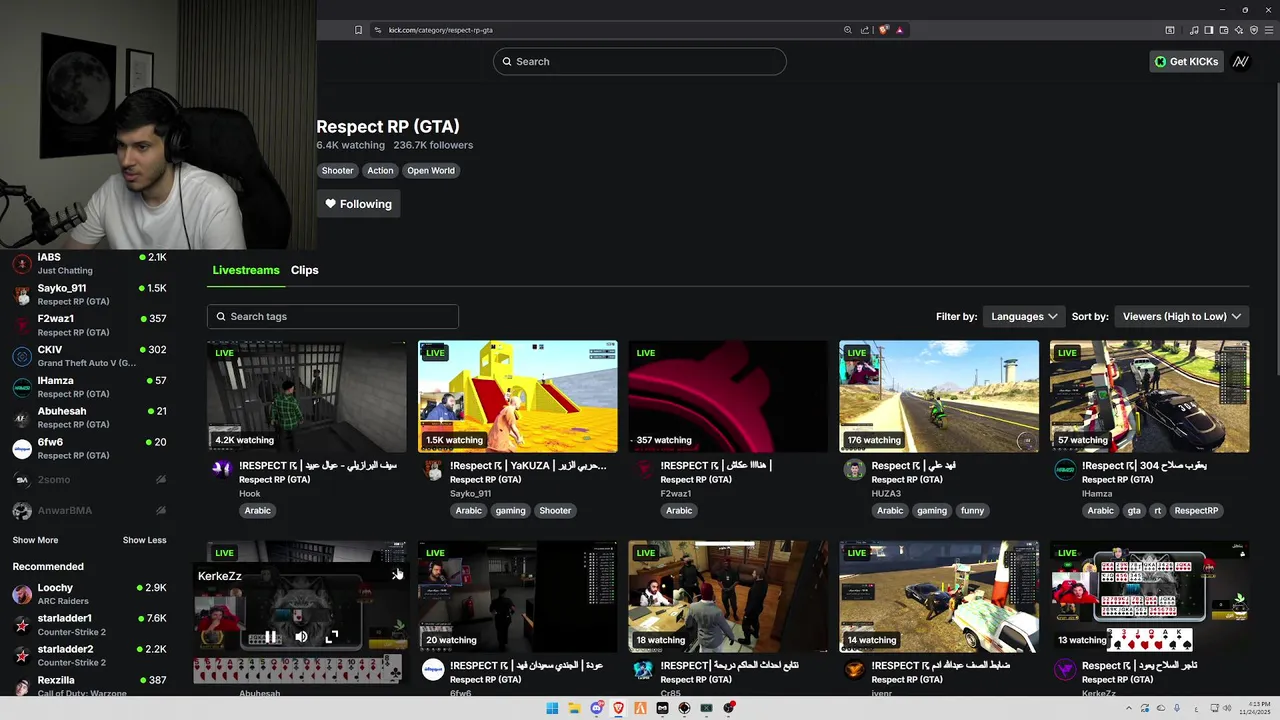1280x720 pixels.
Task: Click HUZA3 channel avatar icon
Action: (x=854, y=469)
